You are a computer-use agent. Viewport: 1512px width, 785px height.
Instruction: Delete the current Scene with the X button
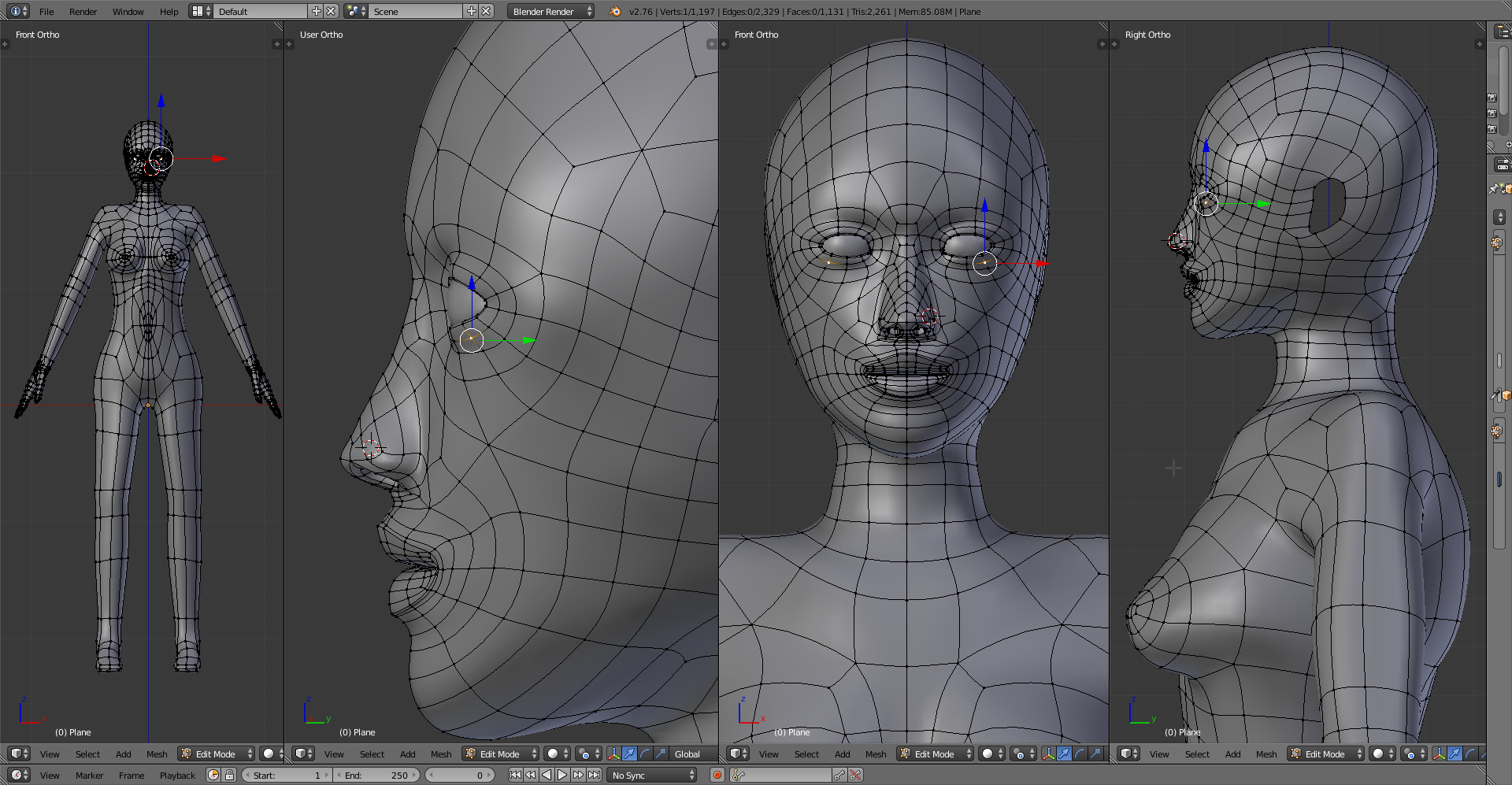tap(487, 12)
